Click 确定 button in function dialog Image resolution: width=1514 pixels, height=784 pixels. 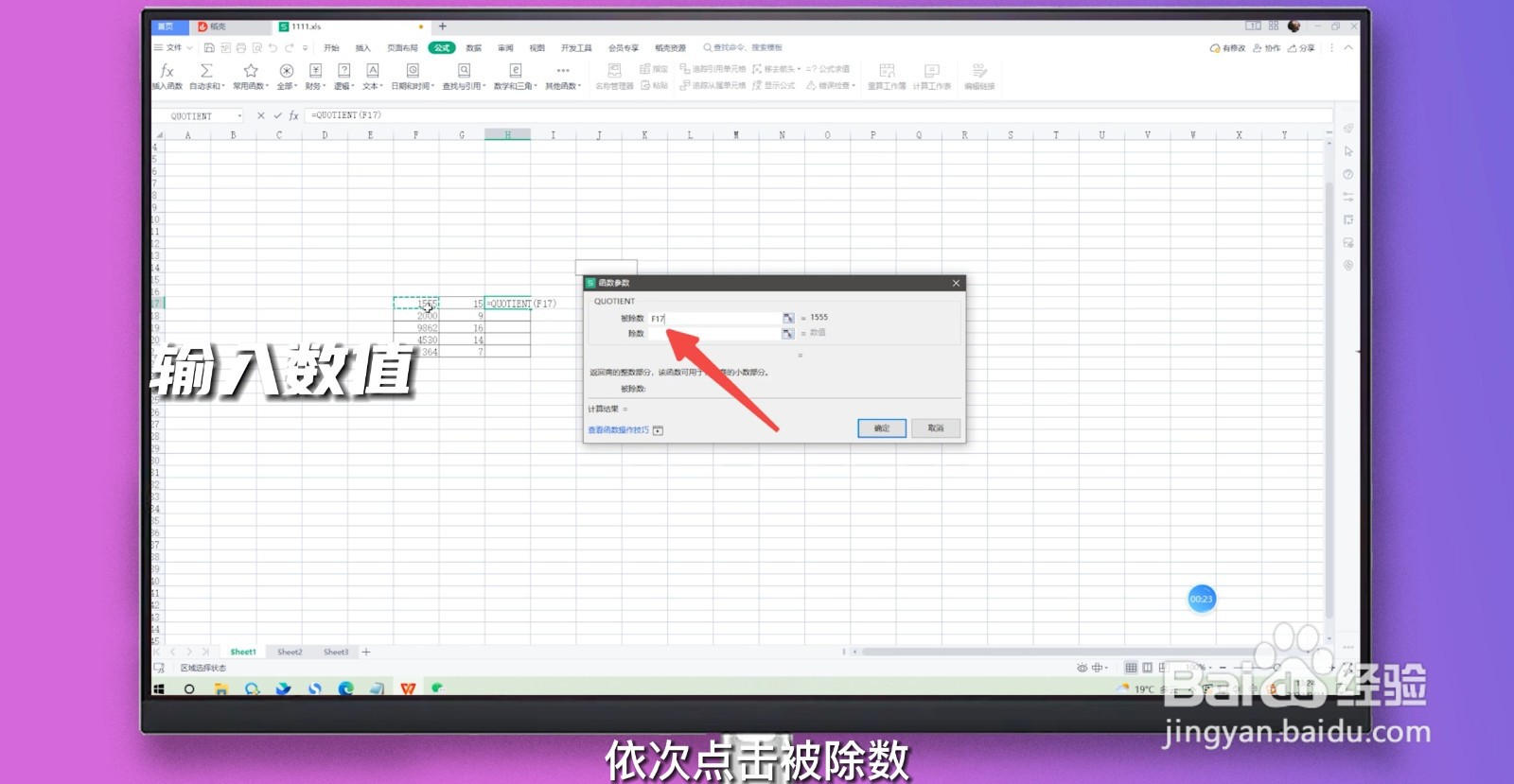[882, 428]
